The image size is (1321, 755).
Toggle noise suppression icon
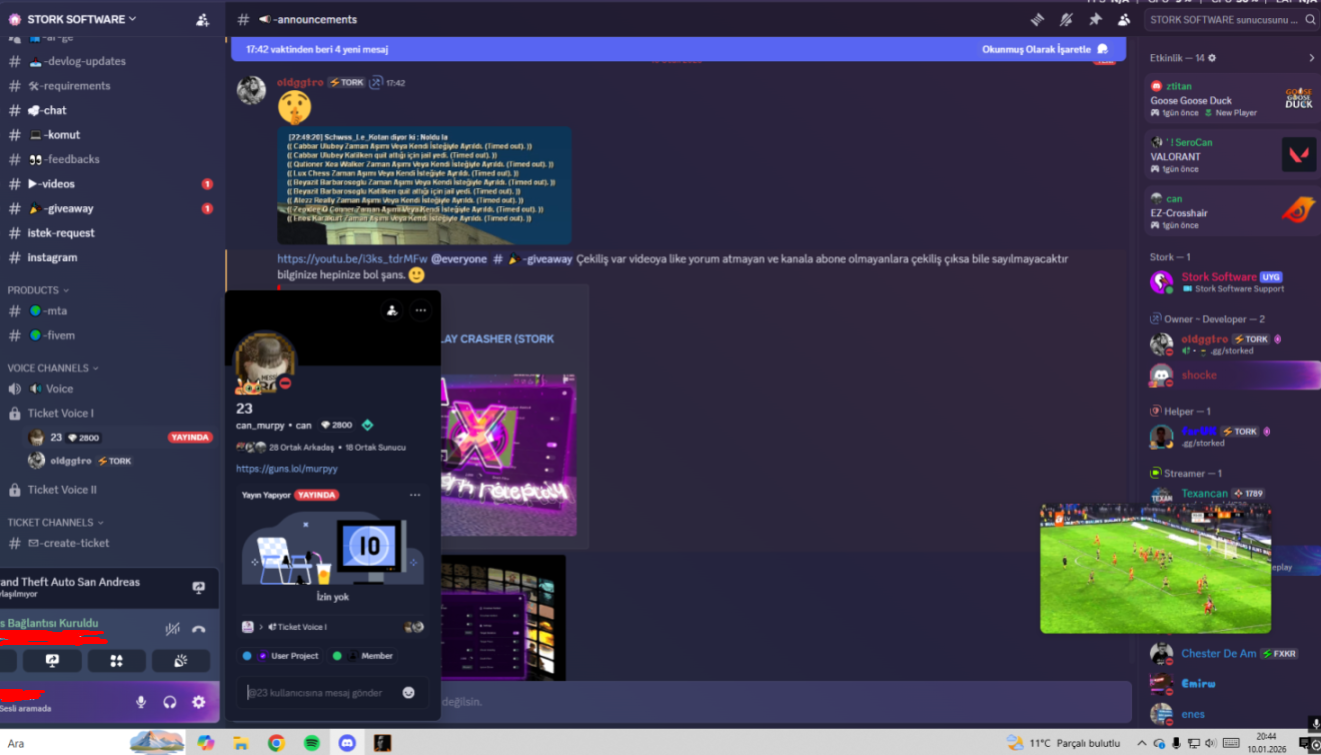(x=172, y=629)
